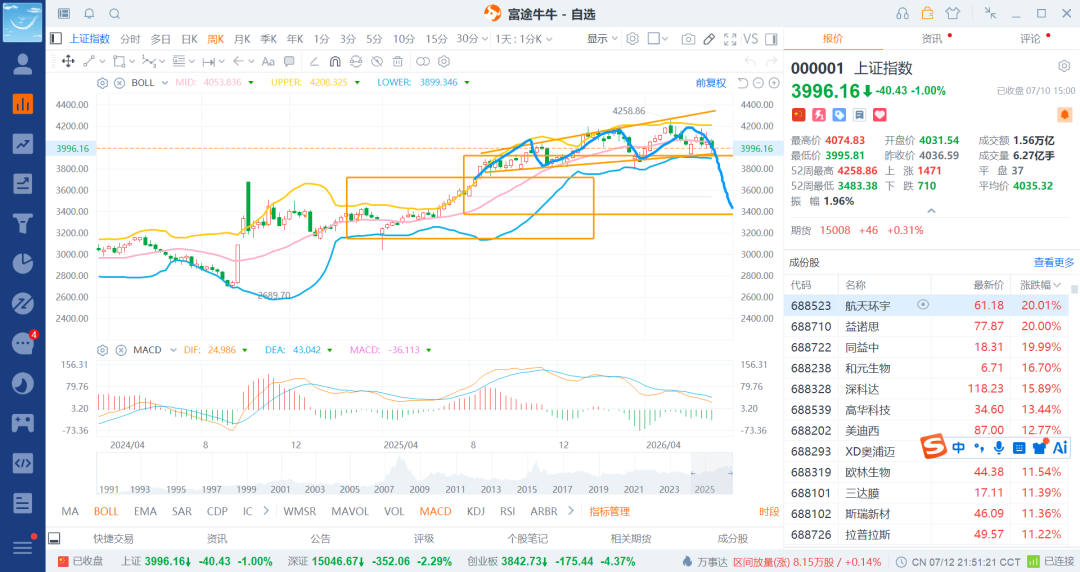Click the 时段 button
This screenshot has height=572, width=1080.
pos(769,511)
